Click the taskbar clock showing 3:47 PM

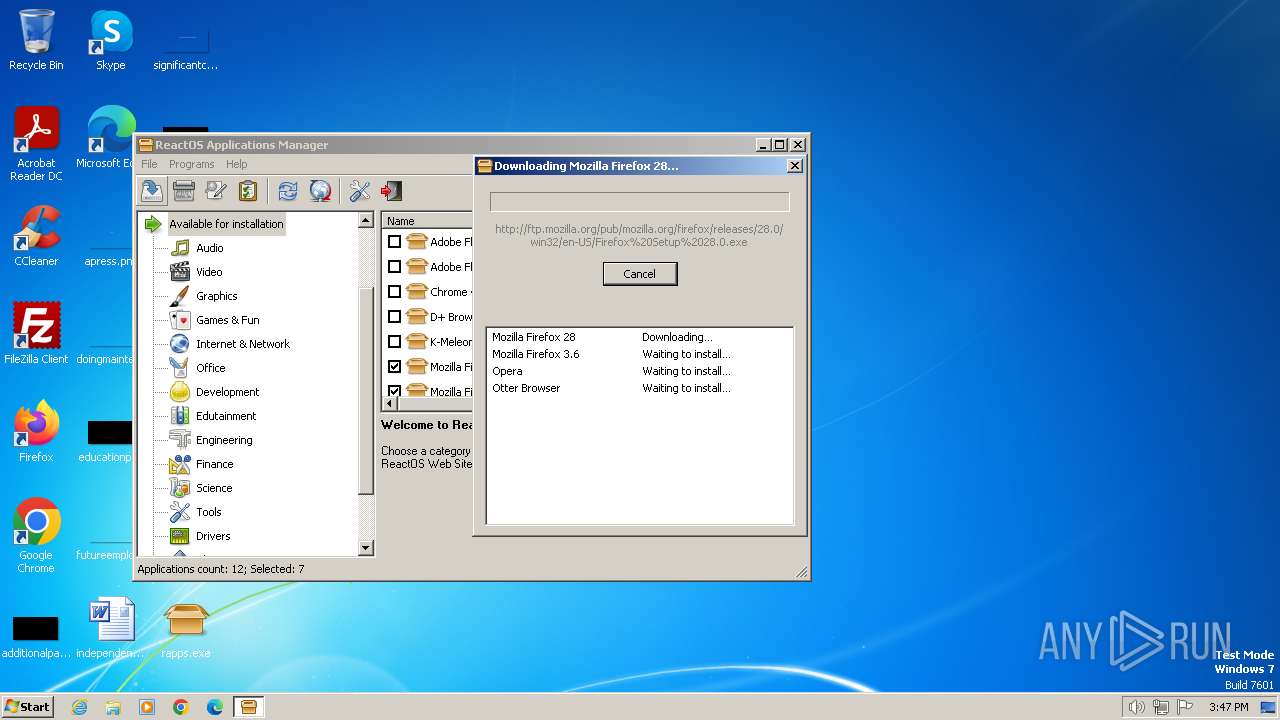pos(1228,707)
